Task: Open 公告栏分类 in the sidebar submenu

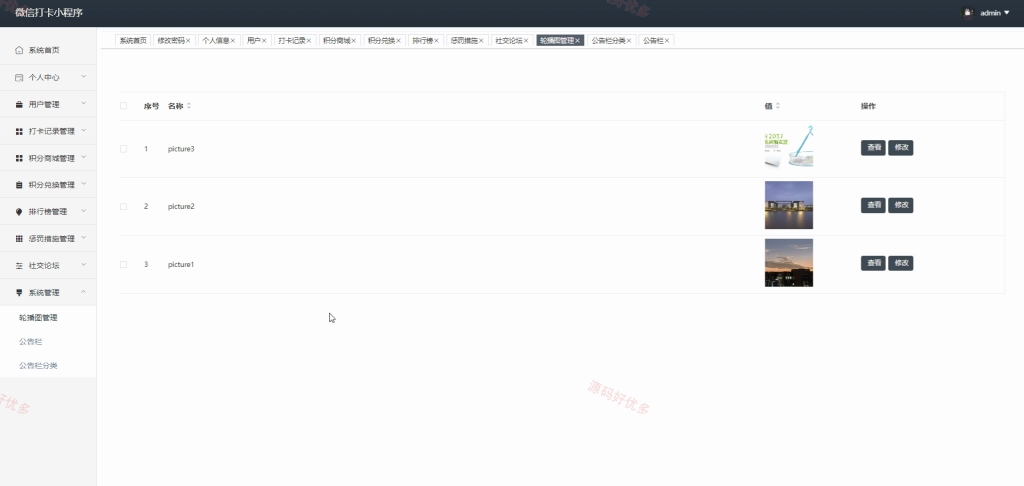Action: pyautogui.click(x=39, y=366)
